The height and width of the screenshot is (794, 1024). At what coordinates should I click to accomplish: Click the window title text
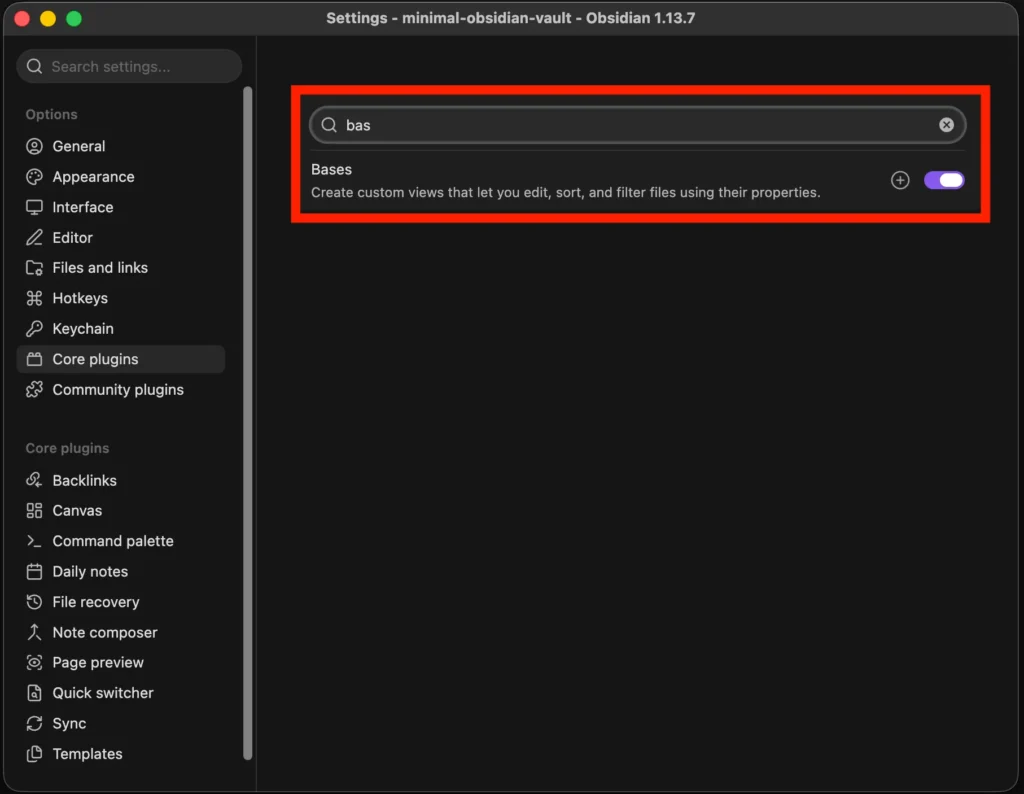click(511, 18)
